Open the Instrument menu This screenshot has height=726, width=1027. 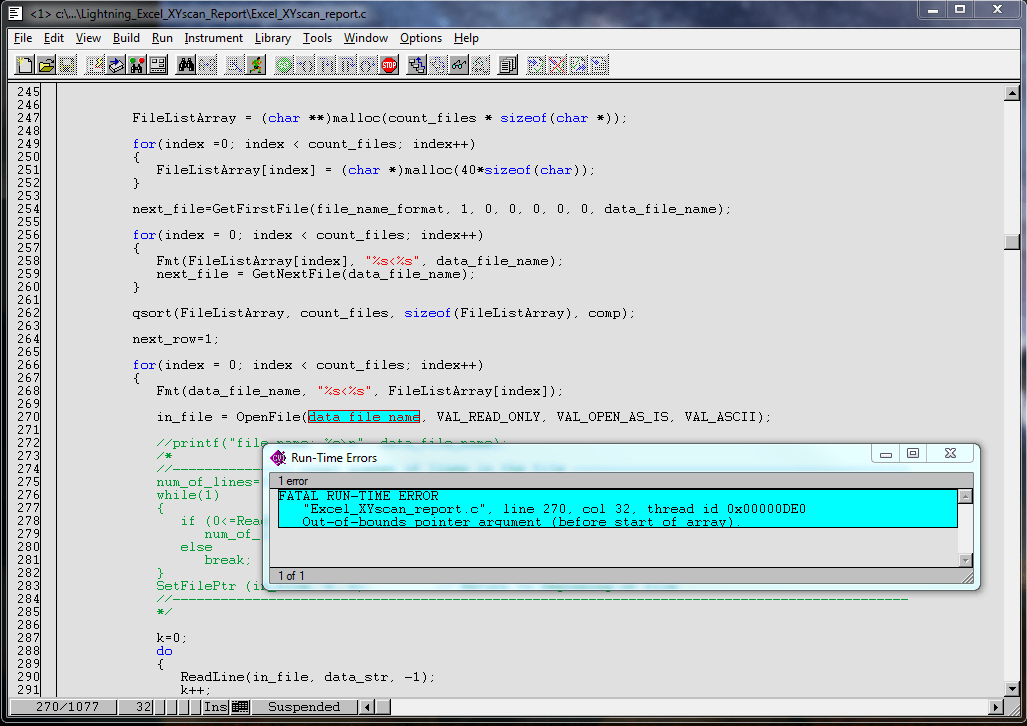click(213, 38)
